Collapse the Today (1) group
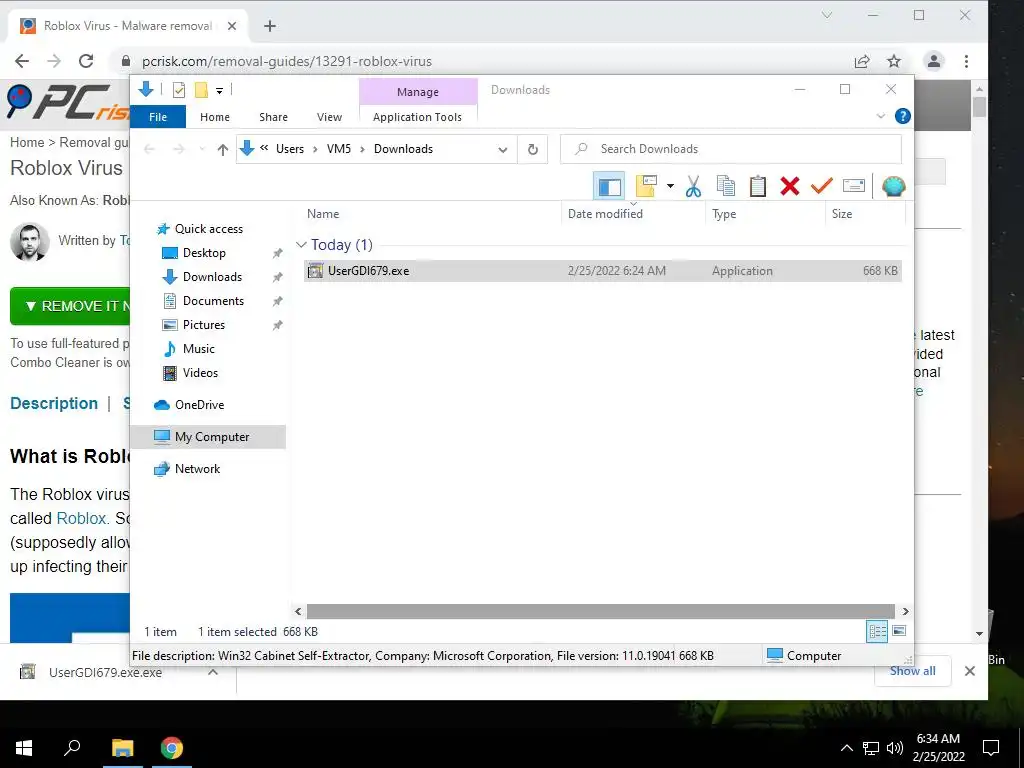This screenshot has width=1024, height=768. (x=301, y=245)
